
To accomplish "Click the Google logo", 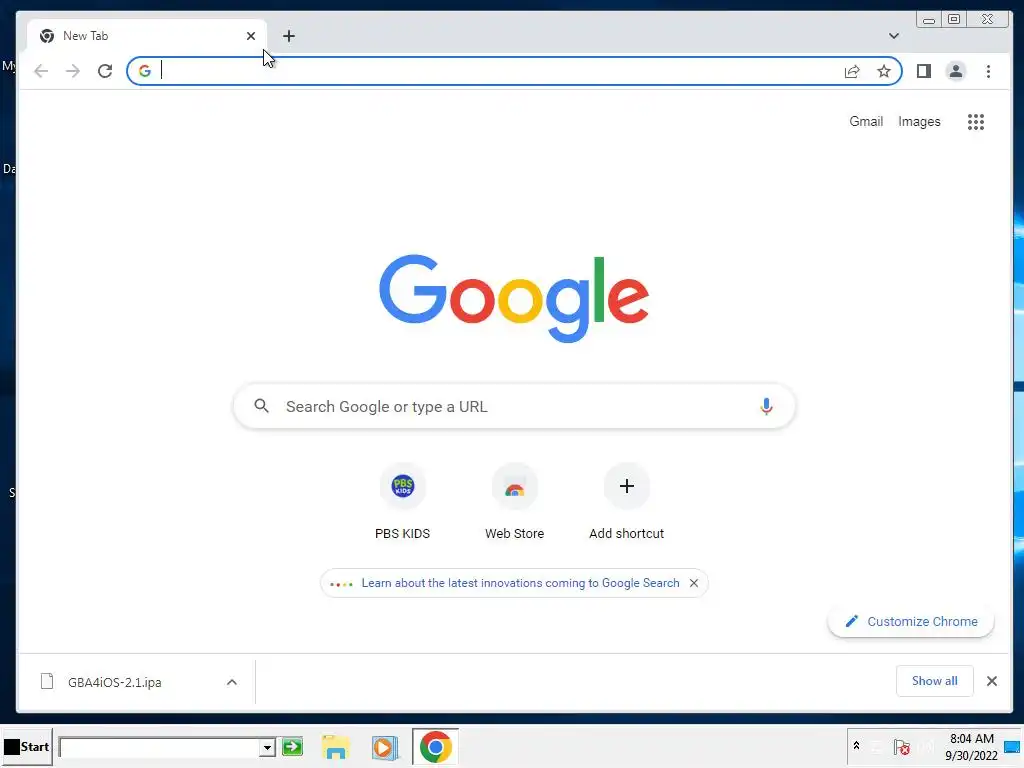I will coord(514,298).
